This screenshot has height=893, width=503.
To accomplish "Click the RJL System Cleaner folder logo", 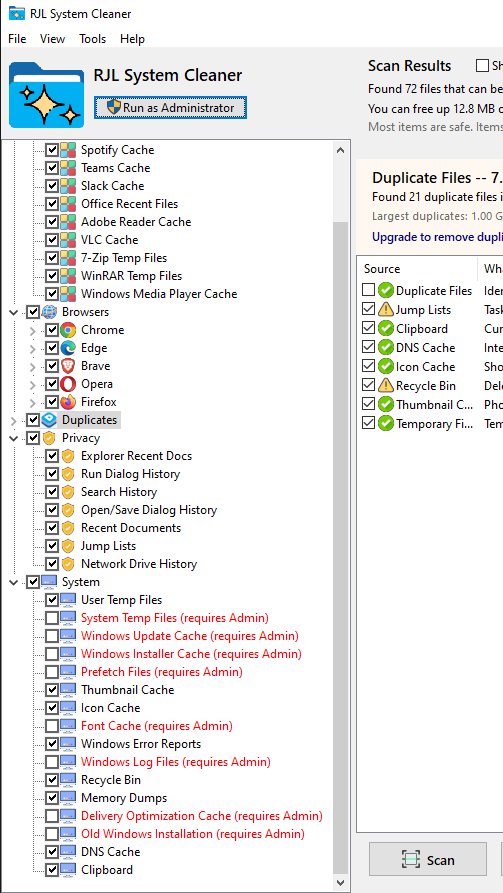I will [47, 95].
